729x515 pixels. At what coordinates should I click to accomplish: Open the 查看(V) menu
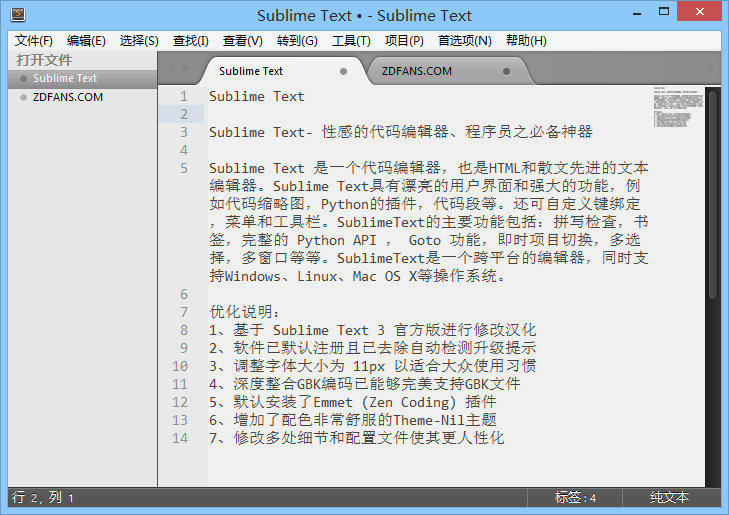coord(243,41)
